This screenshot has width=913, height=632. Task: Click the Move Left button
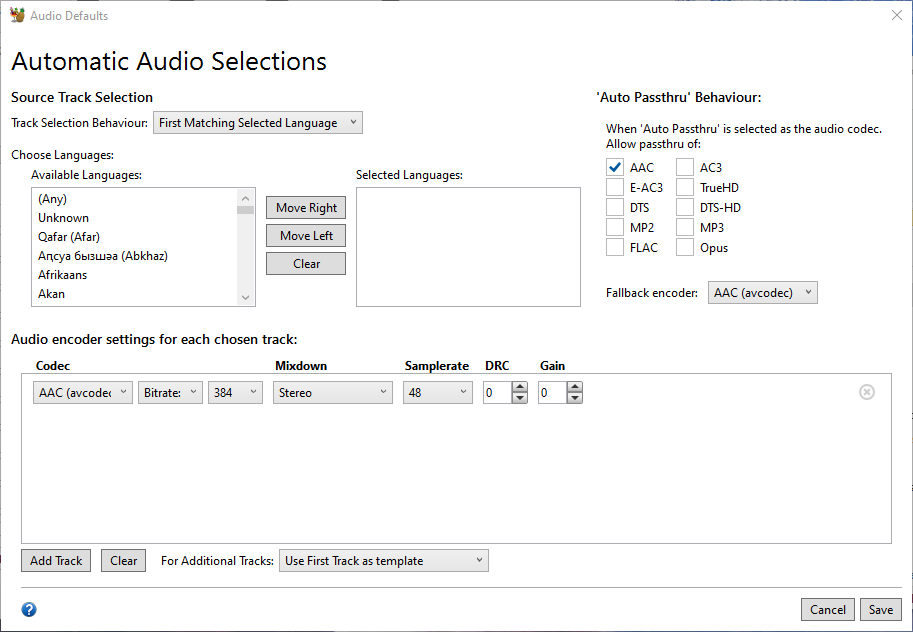click(306, 235)
